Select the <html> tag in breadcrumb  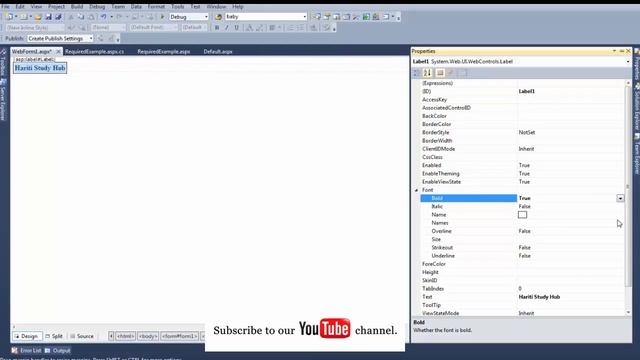125,336
